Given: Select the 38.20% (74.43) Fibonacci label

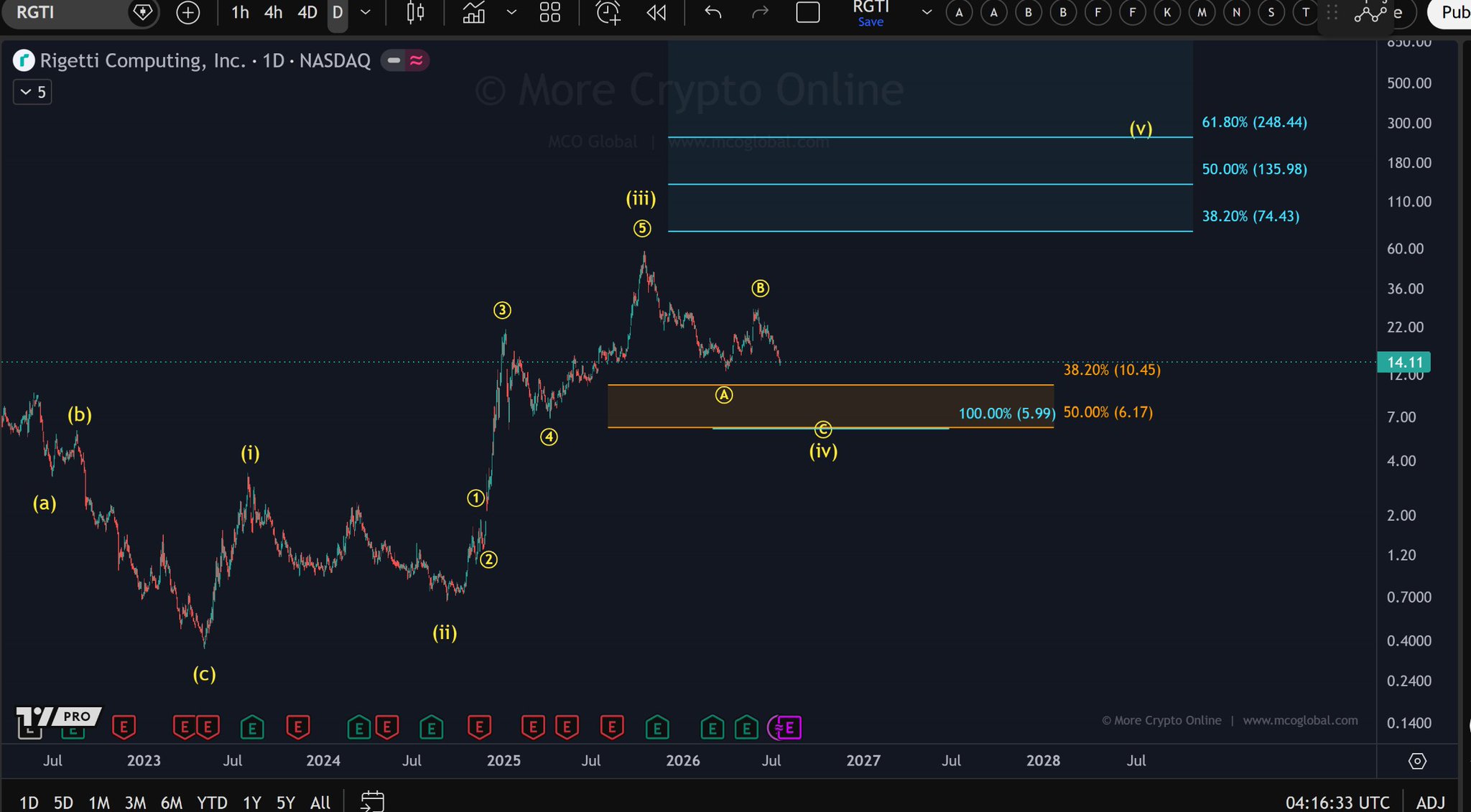Looking at the screenshot, I should point(1250,216).
